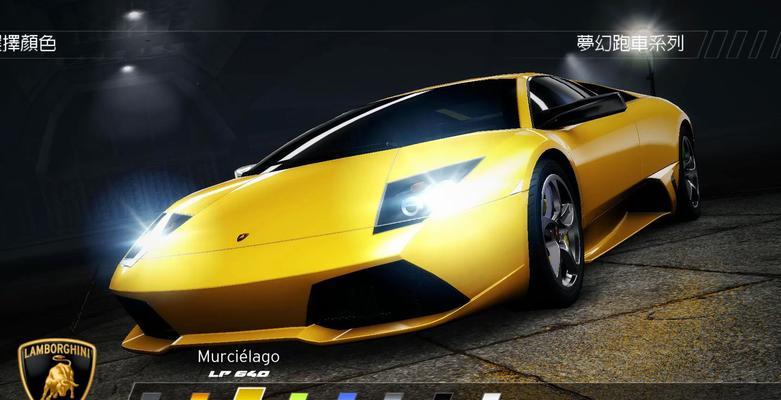Viewport: 781px width, 400px height.
Task: Select the dark gray paint color swatch
Action: coord(151,397)
